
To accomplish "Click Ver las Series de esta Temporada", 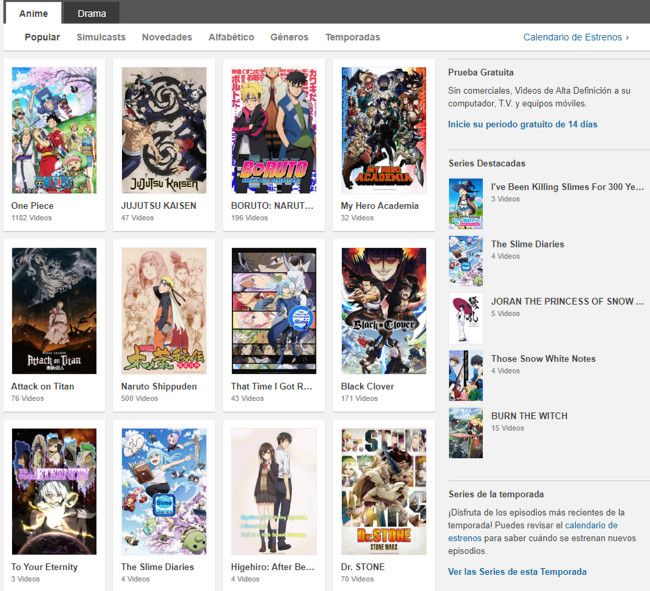I will (x=517, y=572).
